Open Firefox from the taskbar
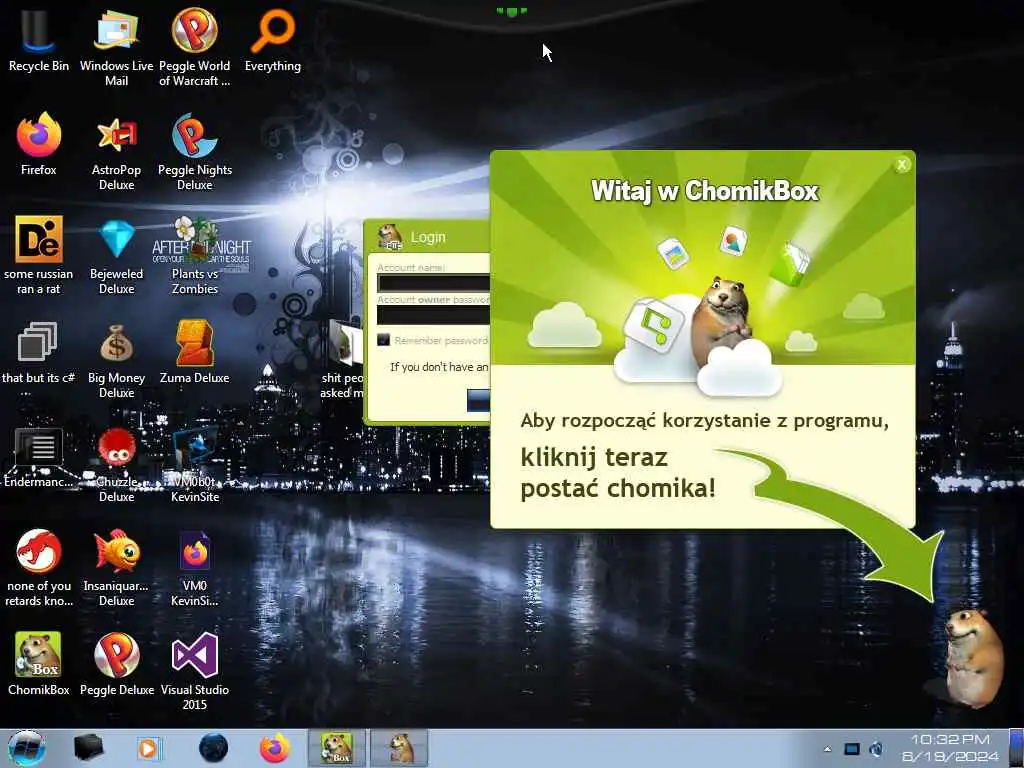This screenshot has width=1024, height=768. pos(274,748)
